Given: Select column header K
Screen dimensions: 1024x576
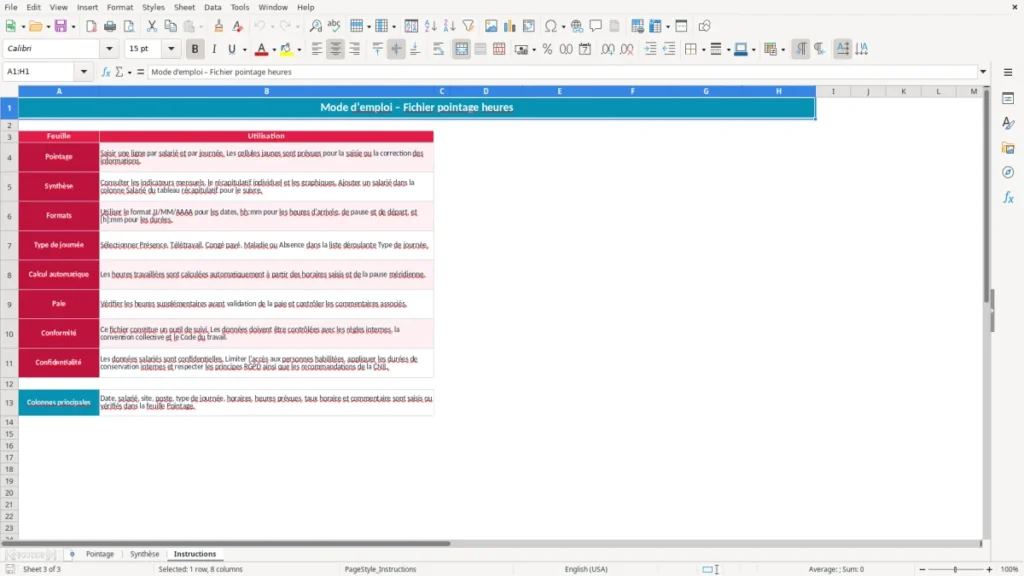Looking at the screenshot, I should (904, 91).
